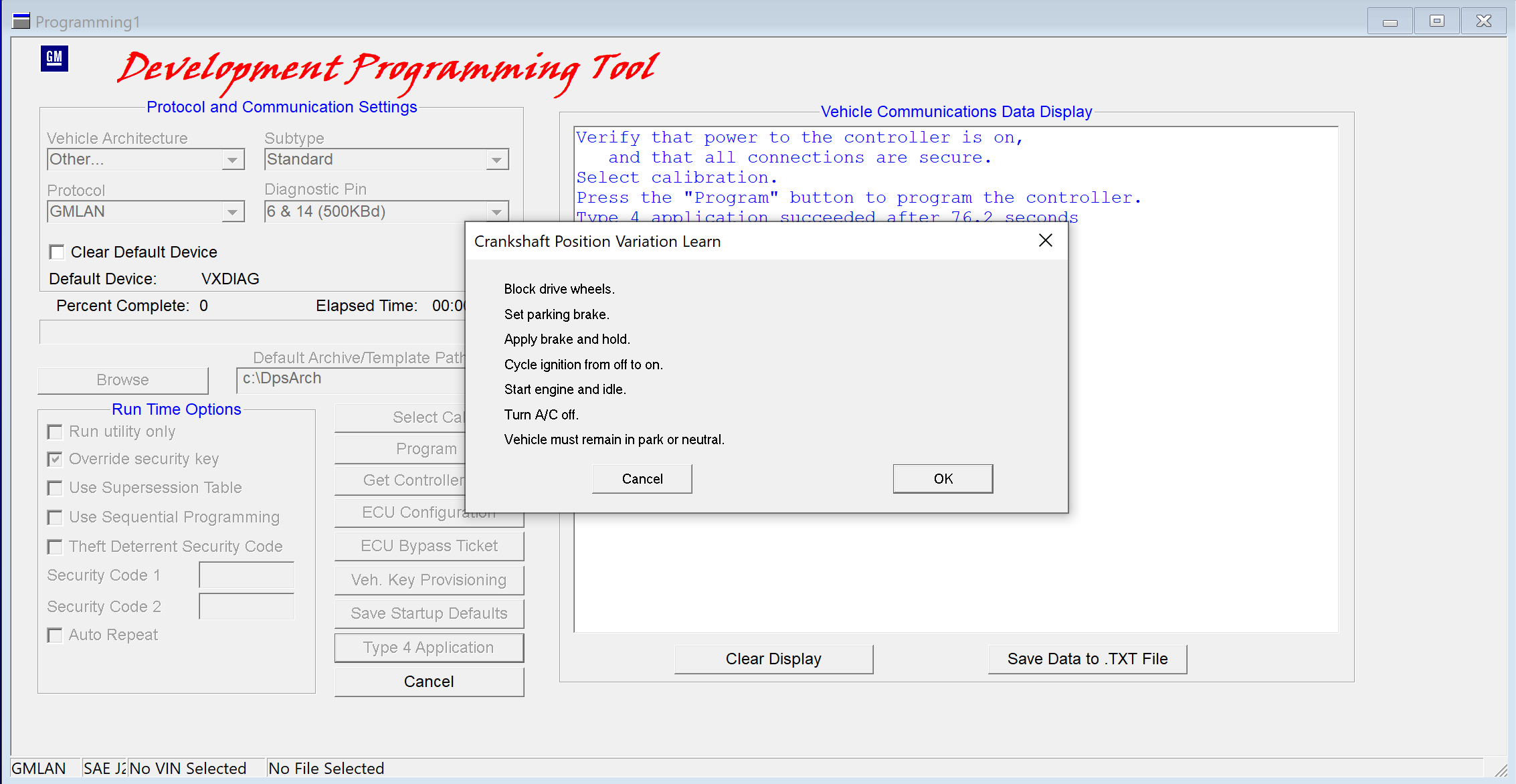Image resolution: width=1516 pixels, height=784 pixels.
Task: Toggle Use Sequential Programming checkbox
Action: tap(55, 518)
